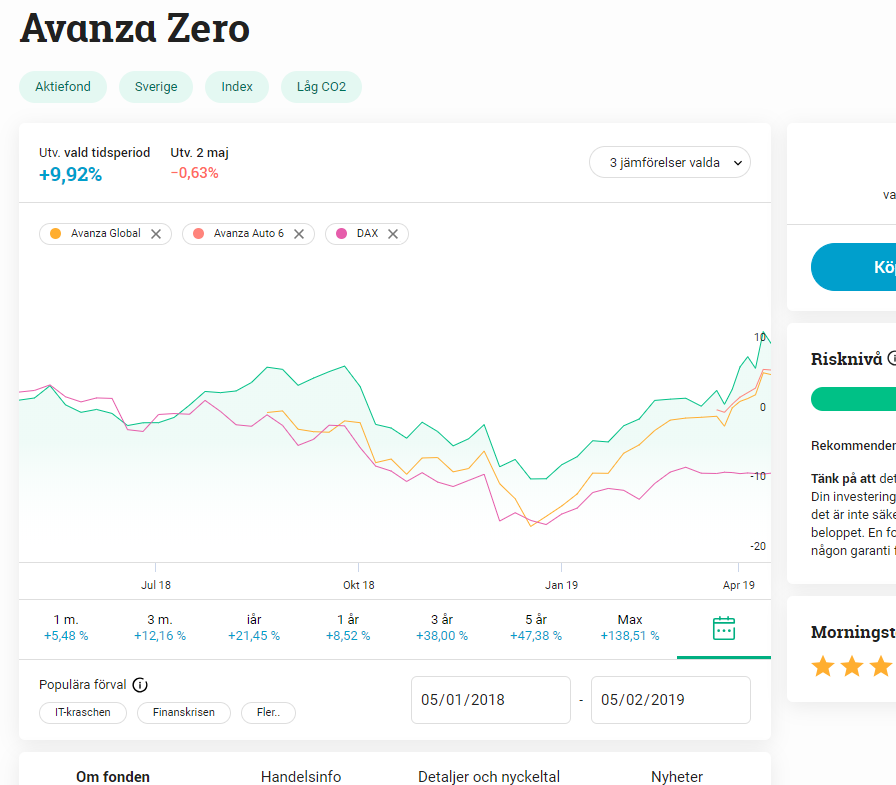The image size is (896, 785).
Task: Show info about Populära förval
Action: [x=140, y=685]
